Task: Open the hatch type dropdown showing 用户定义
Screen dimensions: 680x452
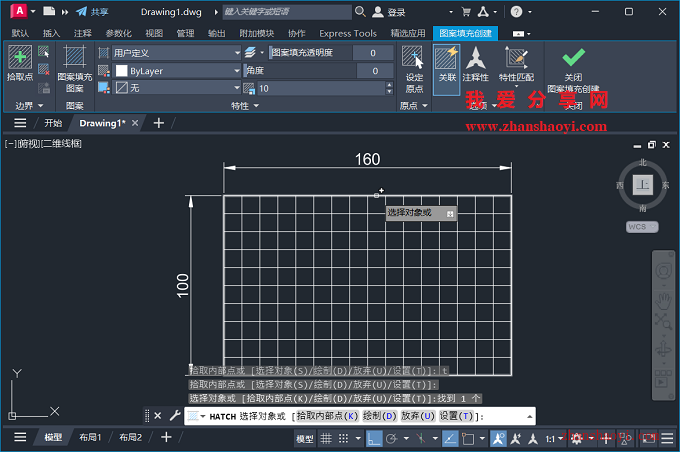Action: [x=176, y=53]
